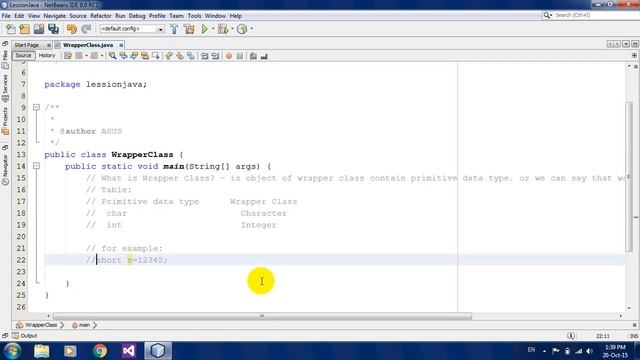Click the Find Selection magnifier icon

[x=112, y=56]
